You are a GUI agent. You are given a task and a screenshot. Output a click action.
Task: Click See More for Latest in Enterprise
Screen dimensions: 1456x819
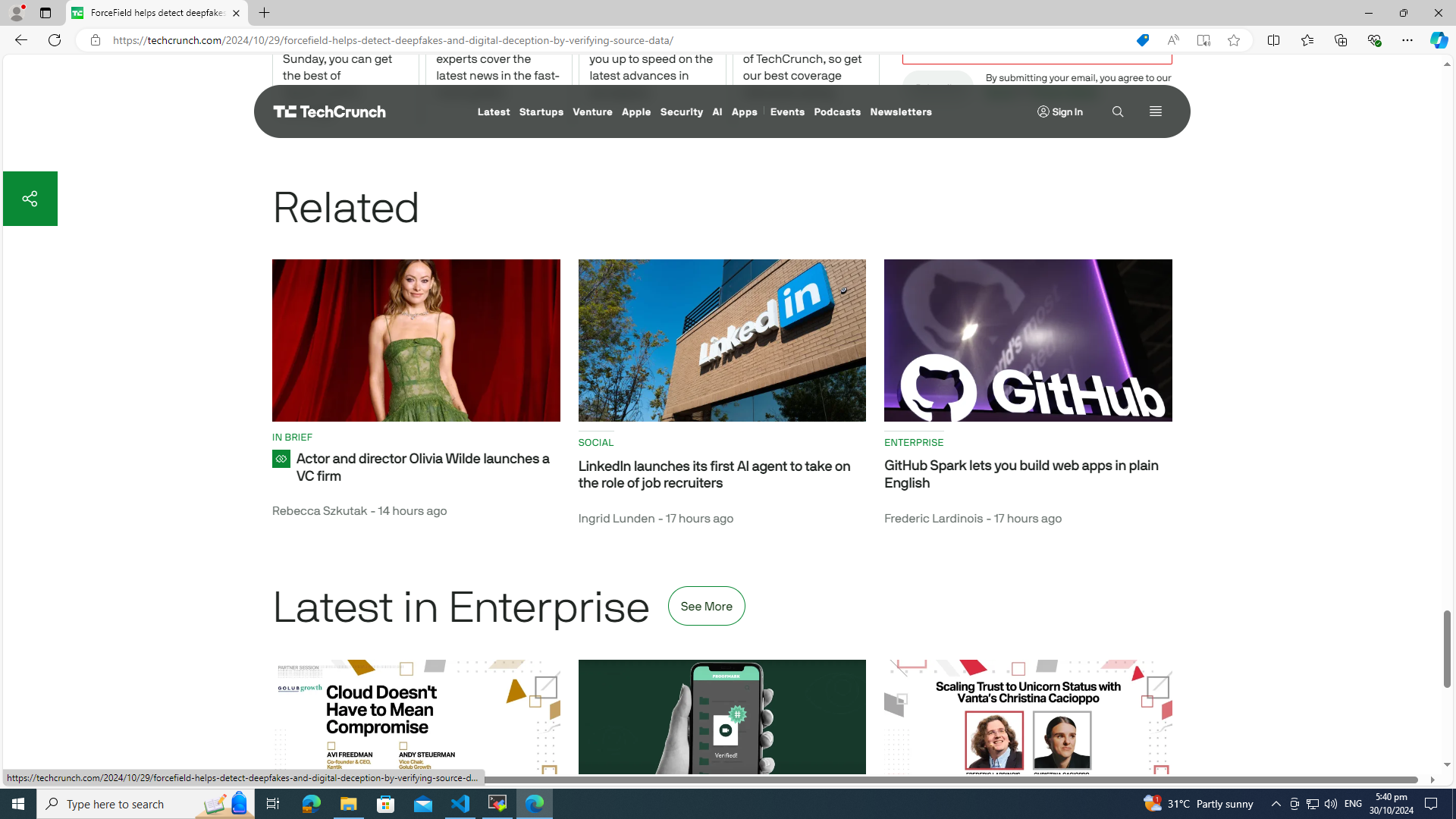(x=706, y=606)
